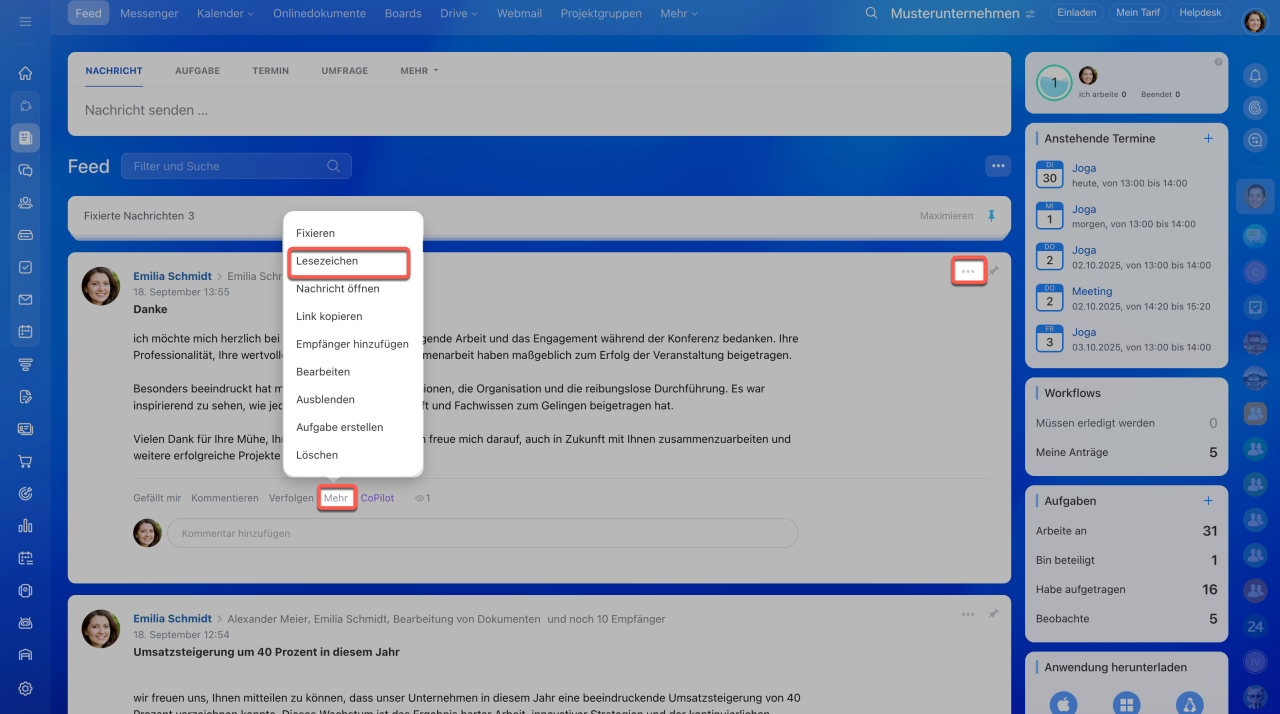Click the pin icon on Danke post
1280x714 pixels.
click(x=993, y=271)
